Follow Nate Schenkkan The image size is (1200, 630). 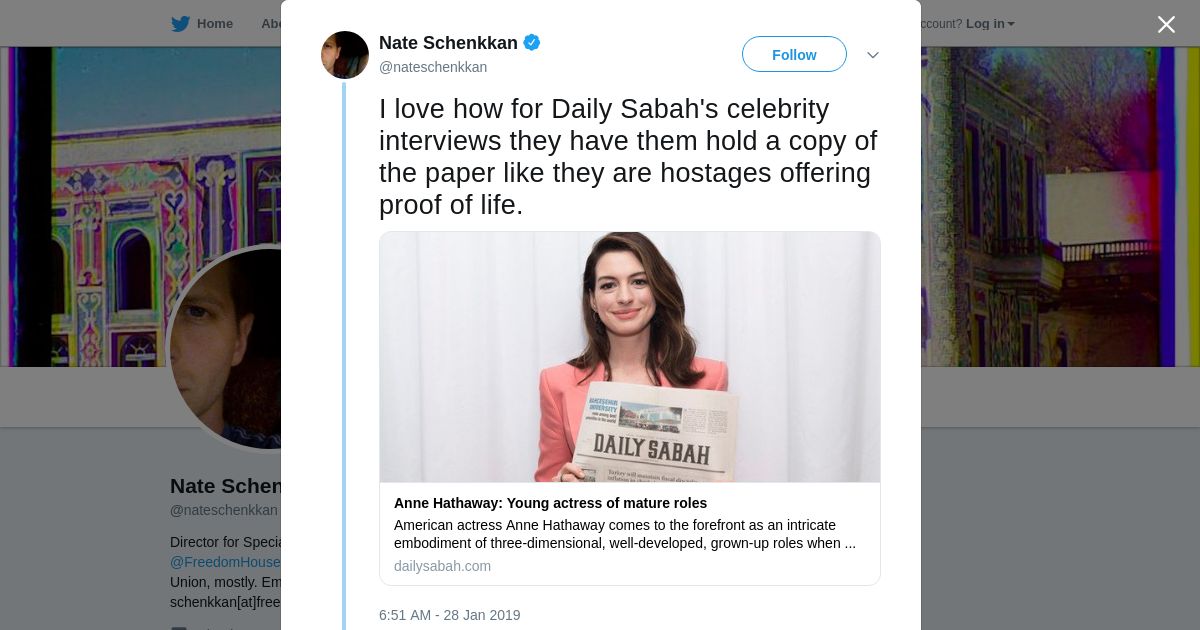[794, 55]
